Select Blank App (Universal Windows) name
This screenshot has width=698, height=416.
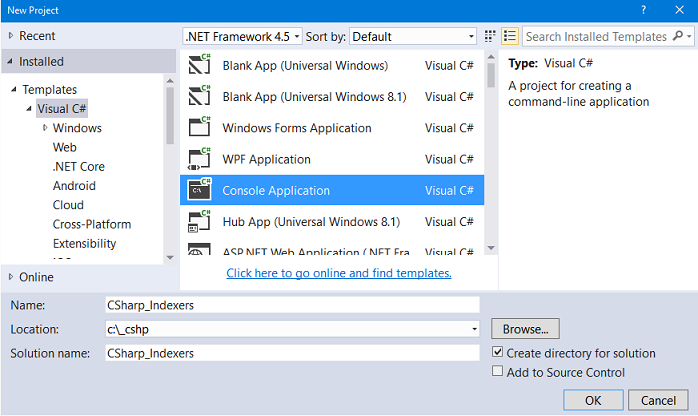coord(305,65)
